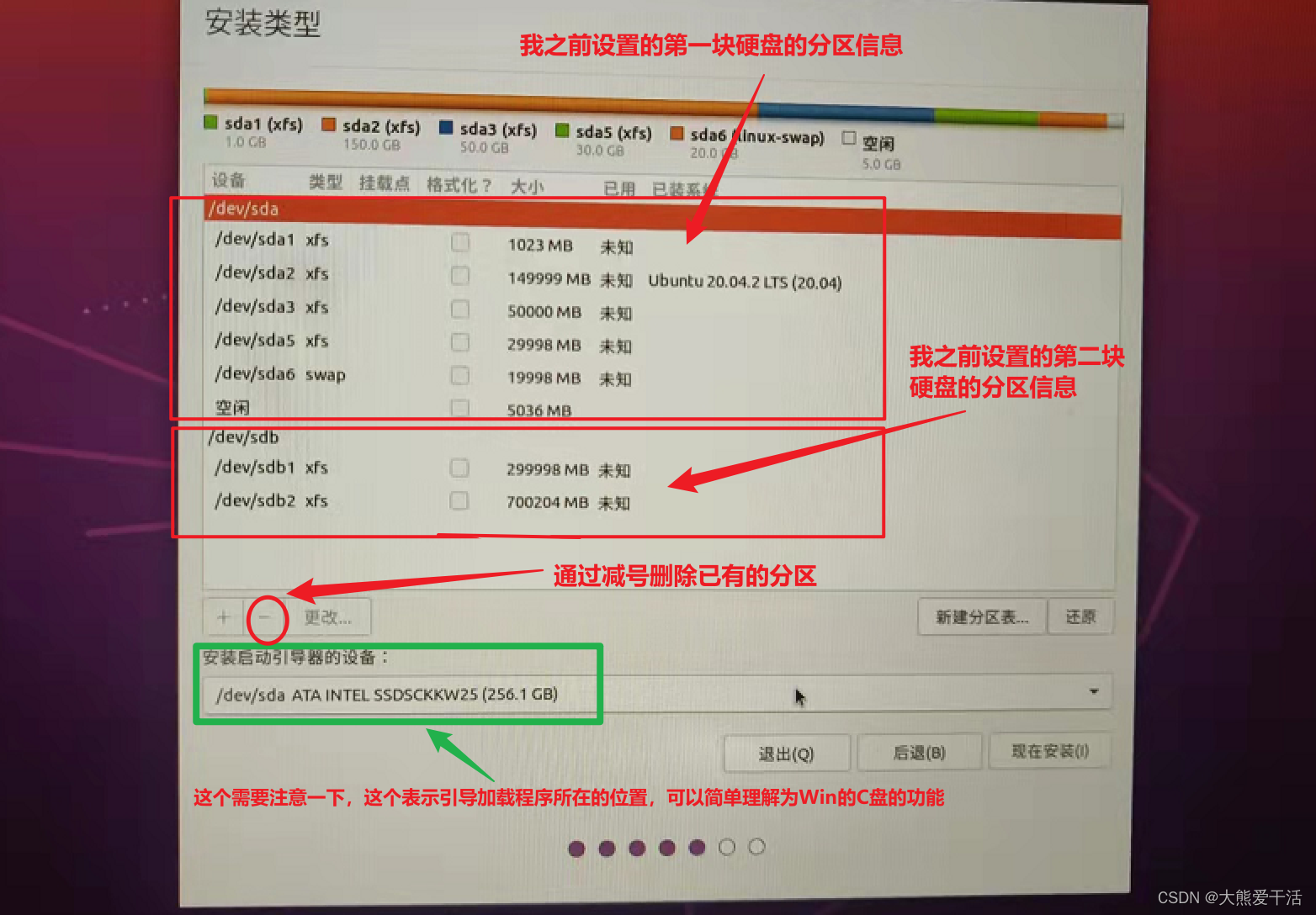Click Ubuntu 20.04.2 LTS (20.04) system text
This screenshot has width=1316, height=915.
click(745, 282)
